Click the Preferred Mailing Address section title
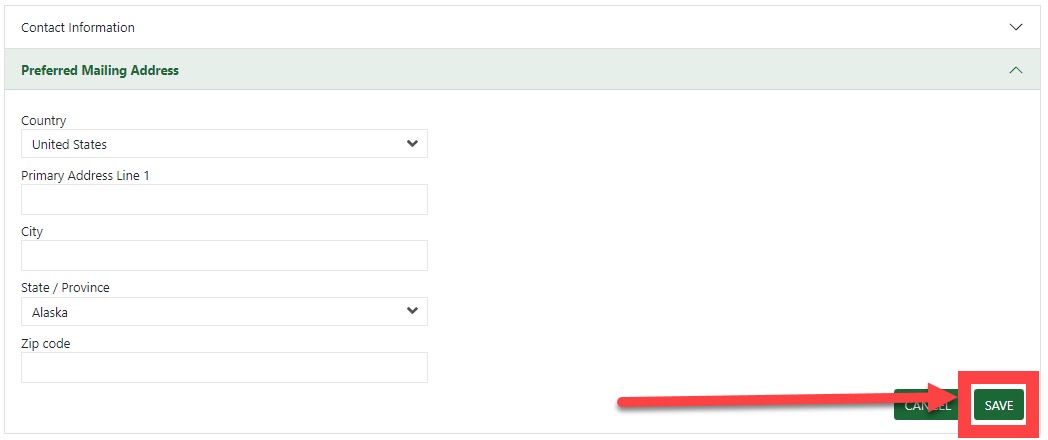 tap(100, 70)
